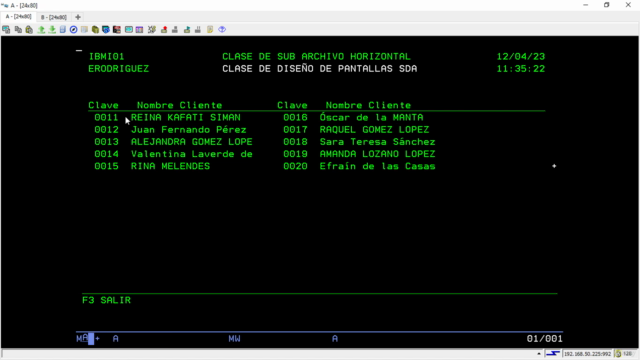The height and width of the screenshot is (360, 640).
Task: Click the 11:35:22 time field
Action: [521, 69]
